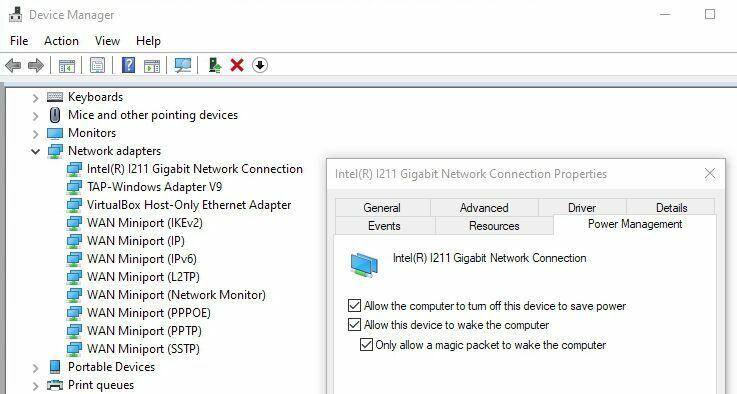
Task: Expand the Keyboards category
Action: click(x=36, y=98)
